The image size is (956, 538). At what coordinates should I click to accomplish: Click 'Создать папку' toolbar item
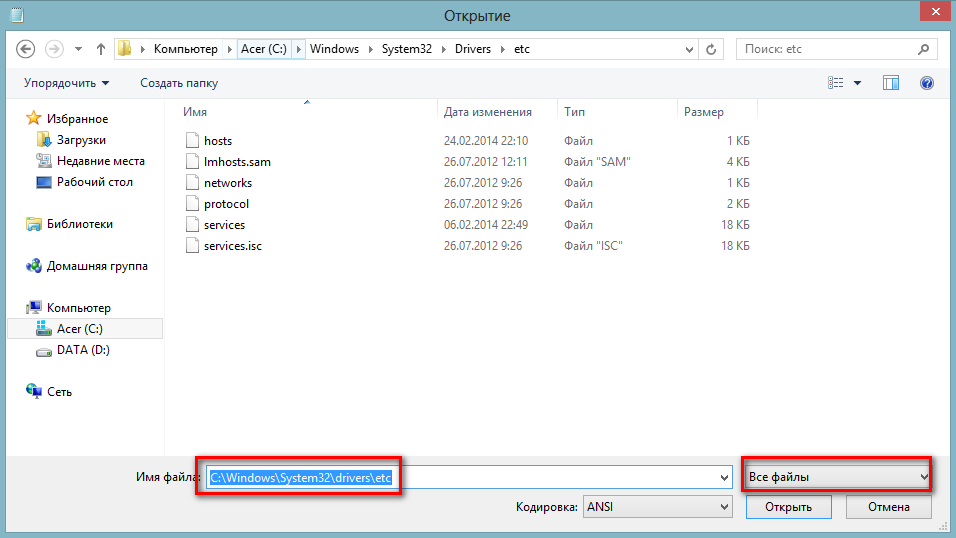coord(179,83)
